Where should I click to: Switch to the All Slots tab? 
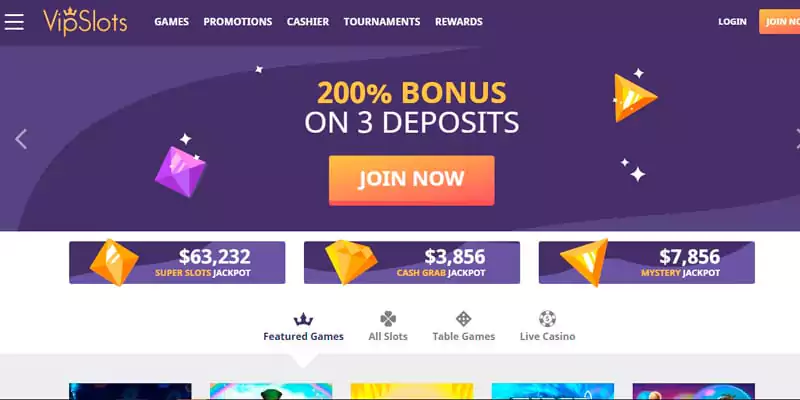click(x=388, y=337)
